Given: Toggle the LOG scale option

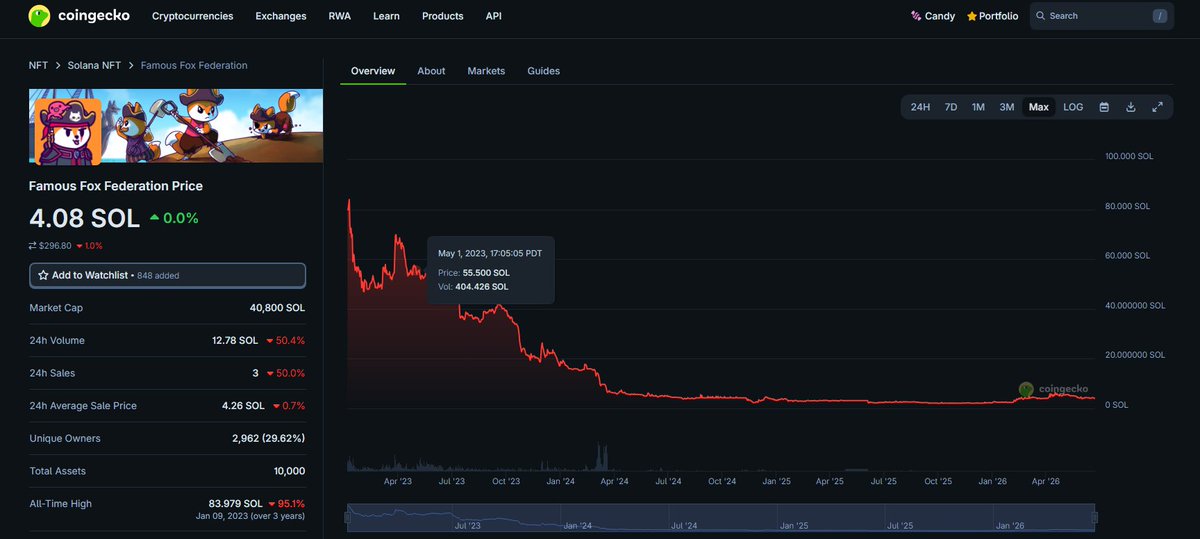Looking at the screenshot, I should point(1073,107).
